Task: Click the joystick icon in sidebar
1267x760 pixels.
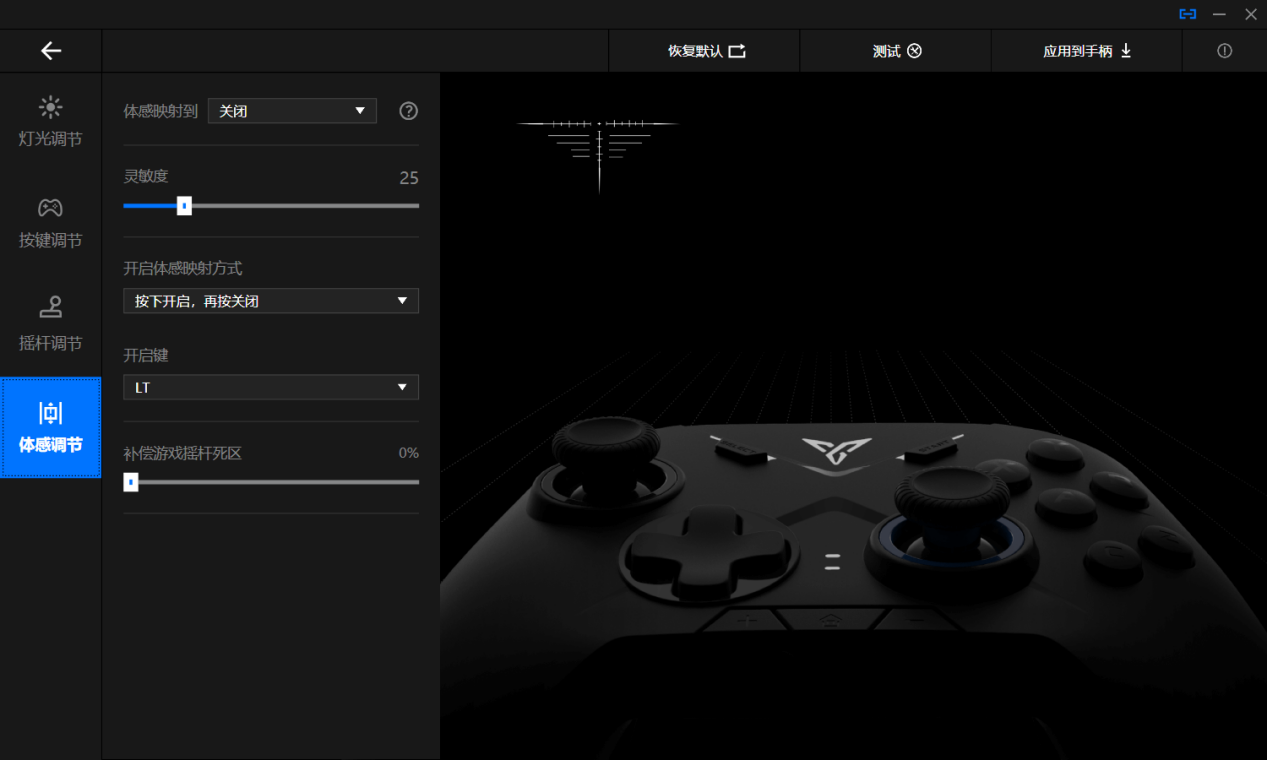Action: [51, 306]
